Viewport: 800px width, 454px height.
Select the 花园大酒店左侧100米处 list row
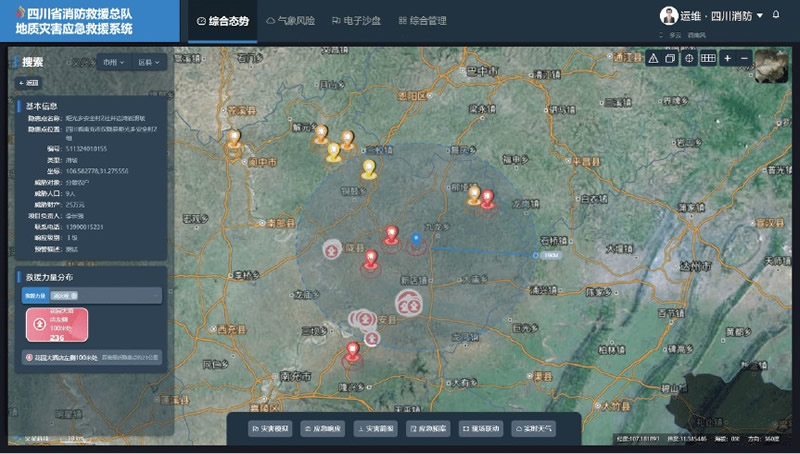pyautogui.click(x=91, y=358)
